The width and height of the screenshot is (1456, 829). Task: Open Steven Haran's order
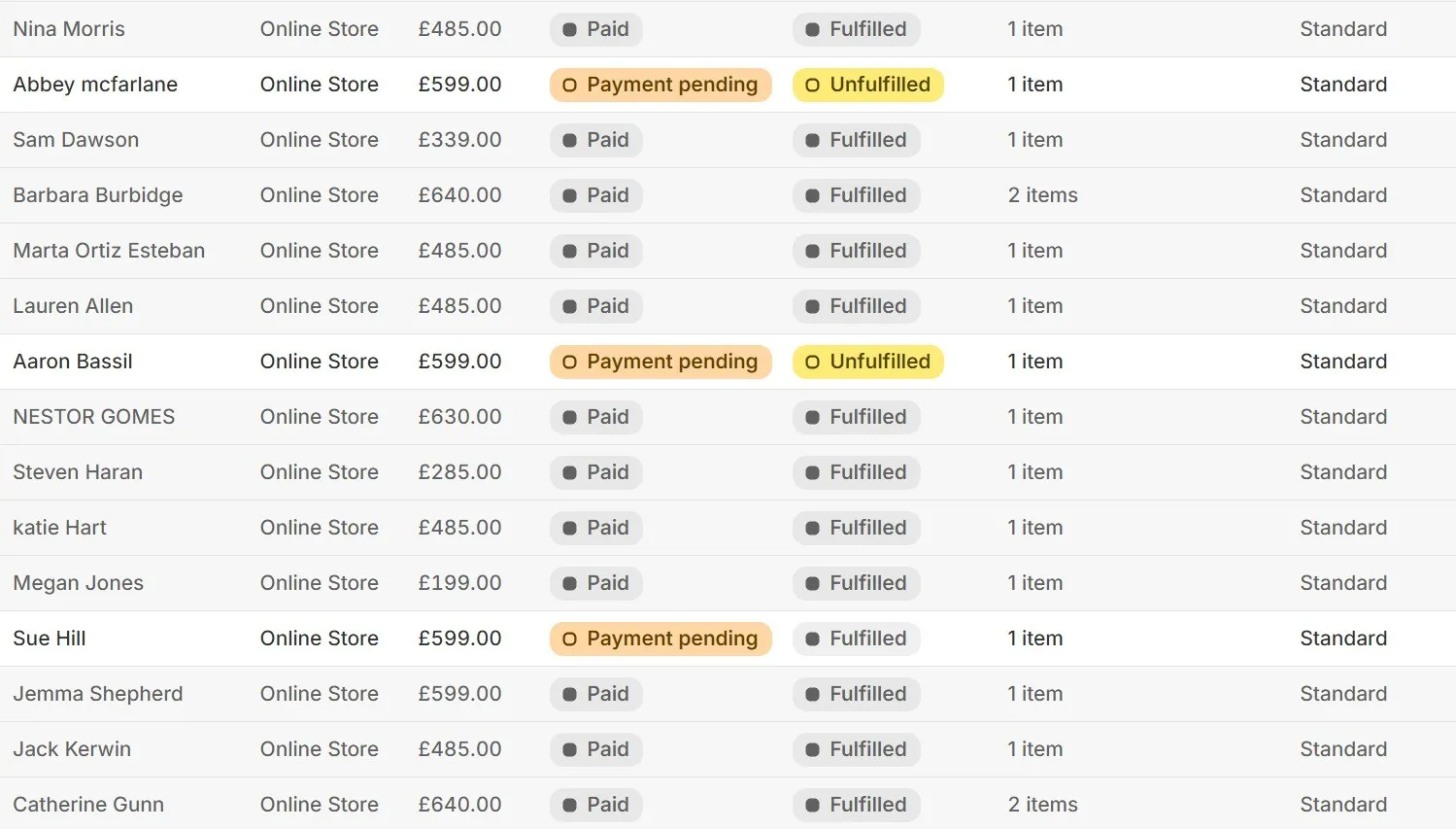point(78,472)
